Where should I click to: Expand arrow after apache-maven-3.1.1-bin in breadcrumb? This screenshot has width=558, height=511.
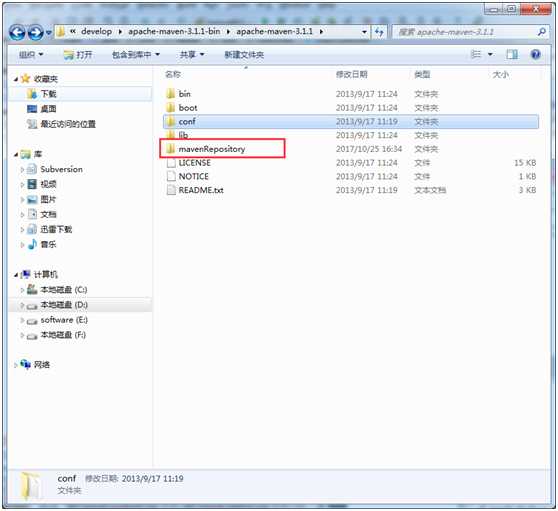(228, 32)
